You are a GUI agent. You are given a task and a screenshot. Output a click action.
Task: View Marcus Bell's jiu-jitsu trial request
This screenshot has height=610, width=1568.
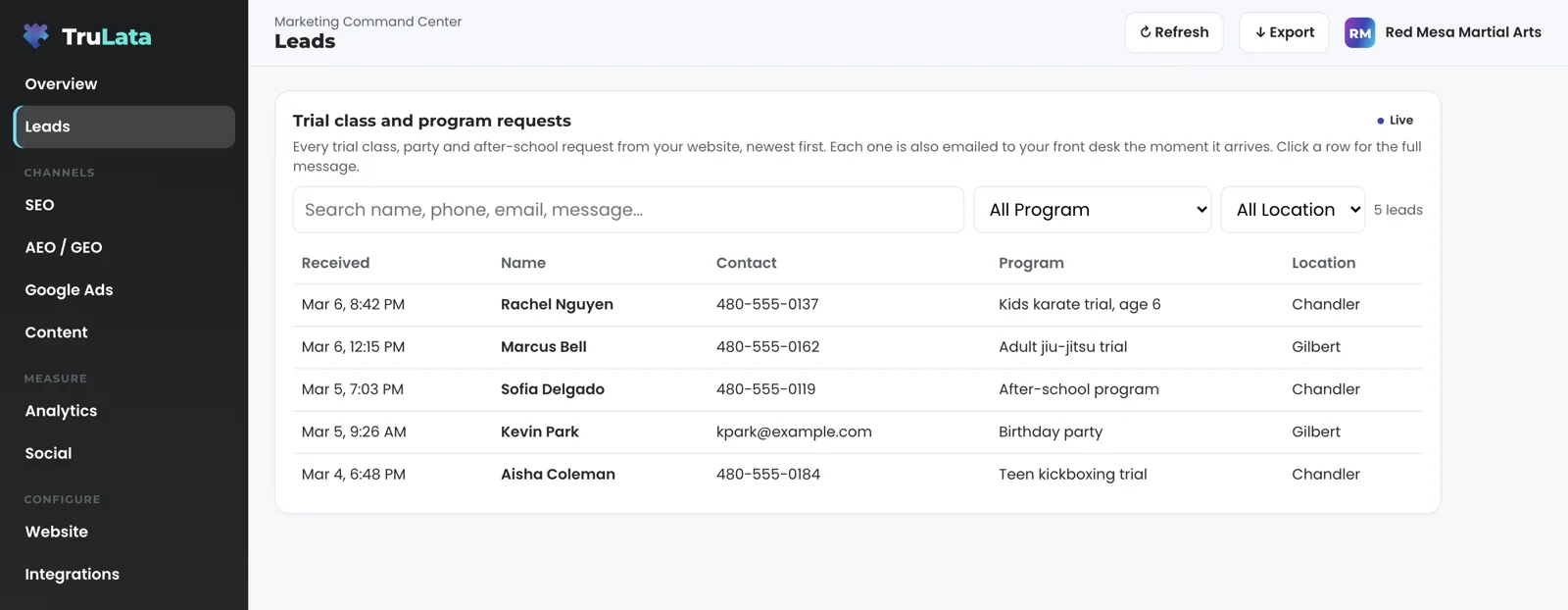(857, 347)
